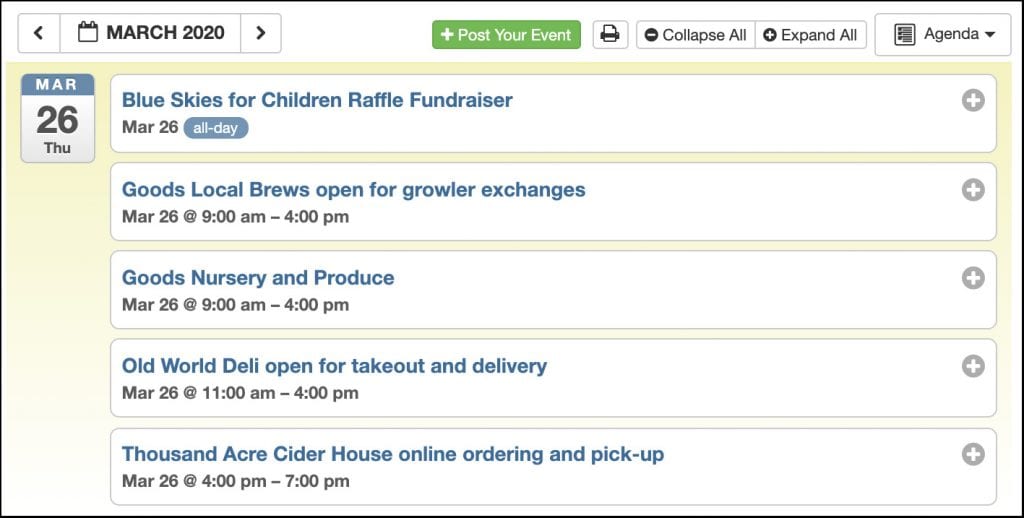Screen dimensions: 1024x518
Task: Expand Blue Skies Raffle event plus icon
Action: [x=973, y=100]
